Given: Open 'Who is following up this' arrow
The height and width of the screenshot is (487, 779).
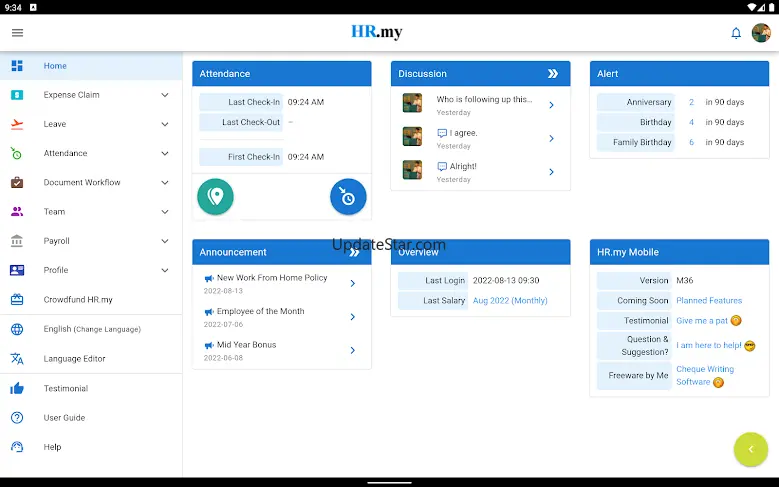Looking at the screenshot, I should point(551,105).
